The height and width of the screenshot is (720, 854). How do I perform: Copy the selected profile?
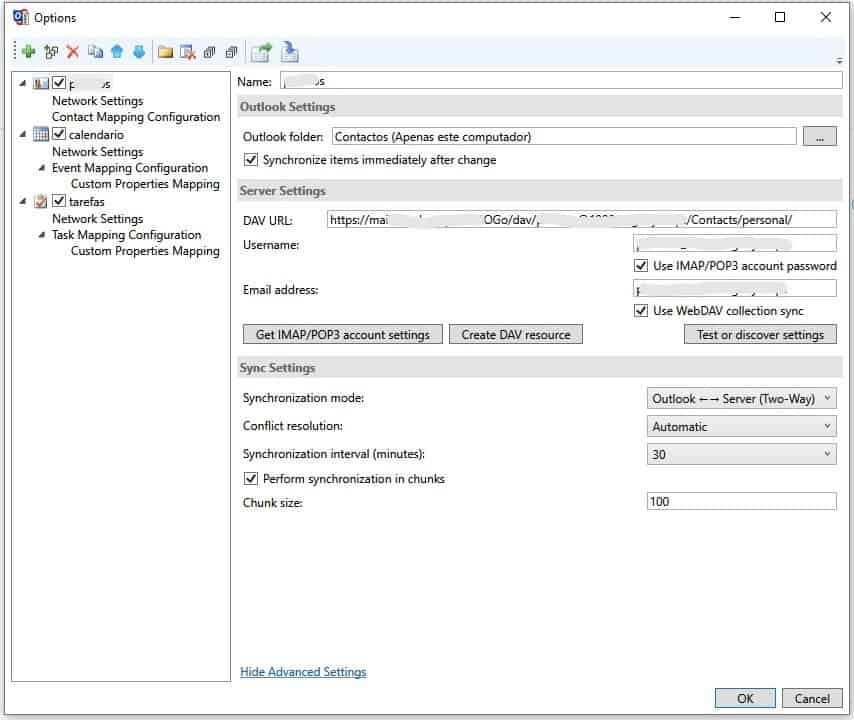tap(95, 52)
